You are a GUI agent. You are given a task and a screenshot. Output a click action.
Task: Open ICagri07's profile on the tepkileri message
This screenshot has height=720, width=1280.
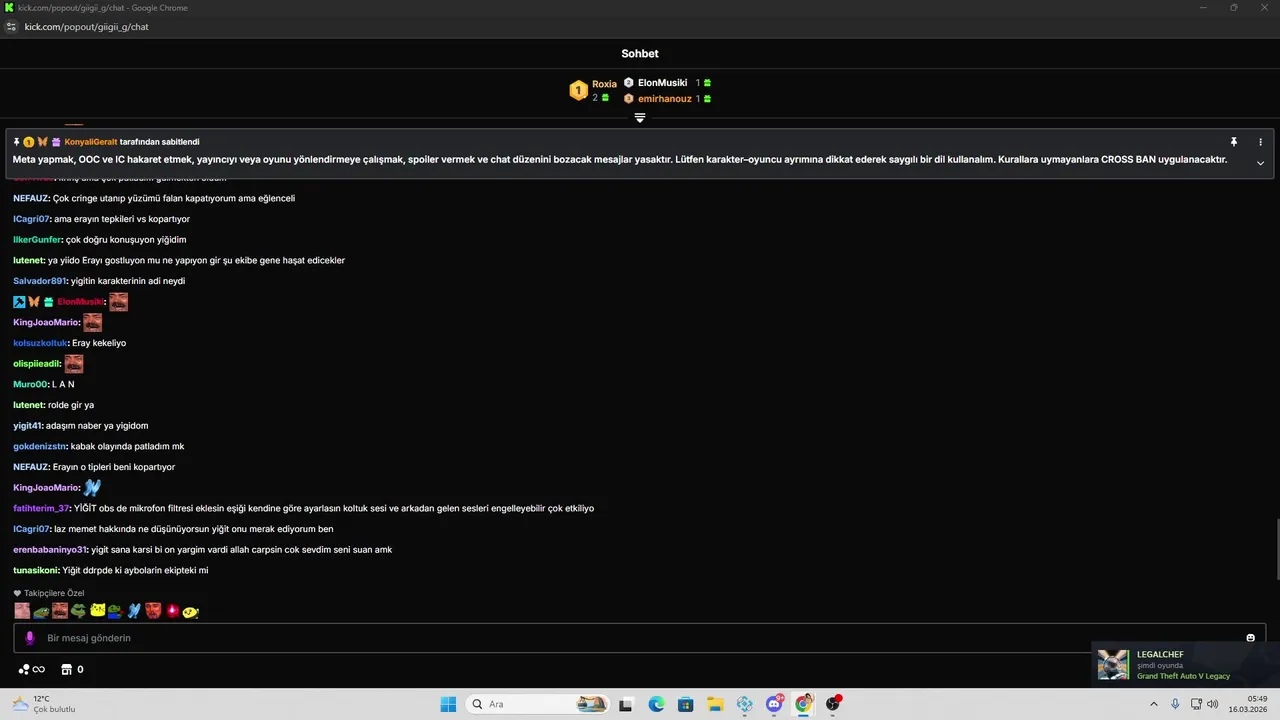click(x=31, y=219)
